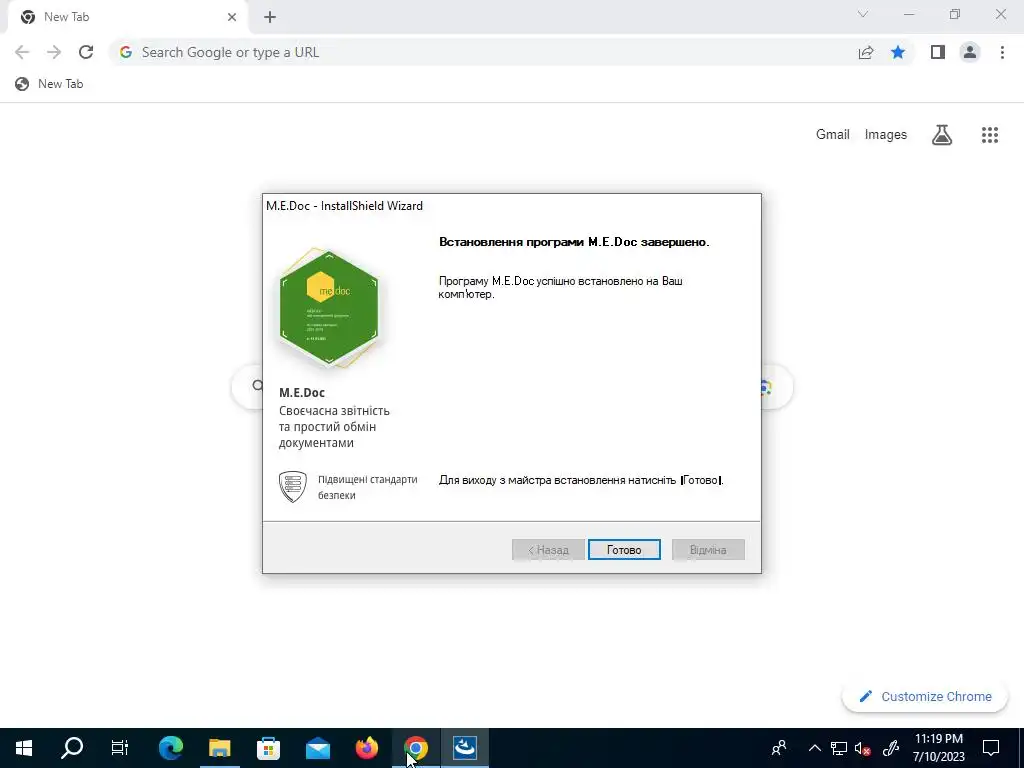This screenshot has height=768, width=1024.
Task: Click Customize Chrome button
Action: click(925, 696)
